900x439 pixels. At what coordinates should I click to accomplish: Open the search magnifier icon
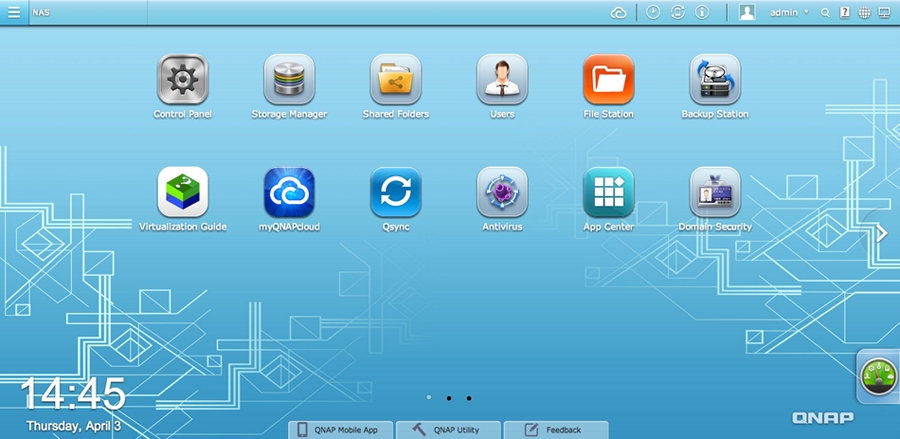[x=825, y=12]
